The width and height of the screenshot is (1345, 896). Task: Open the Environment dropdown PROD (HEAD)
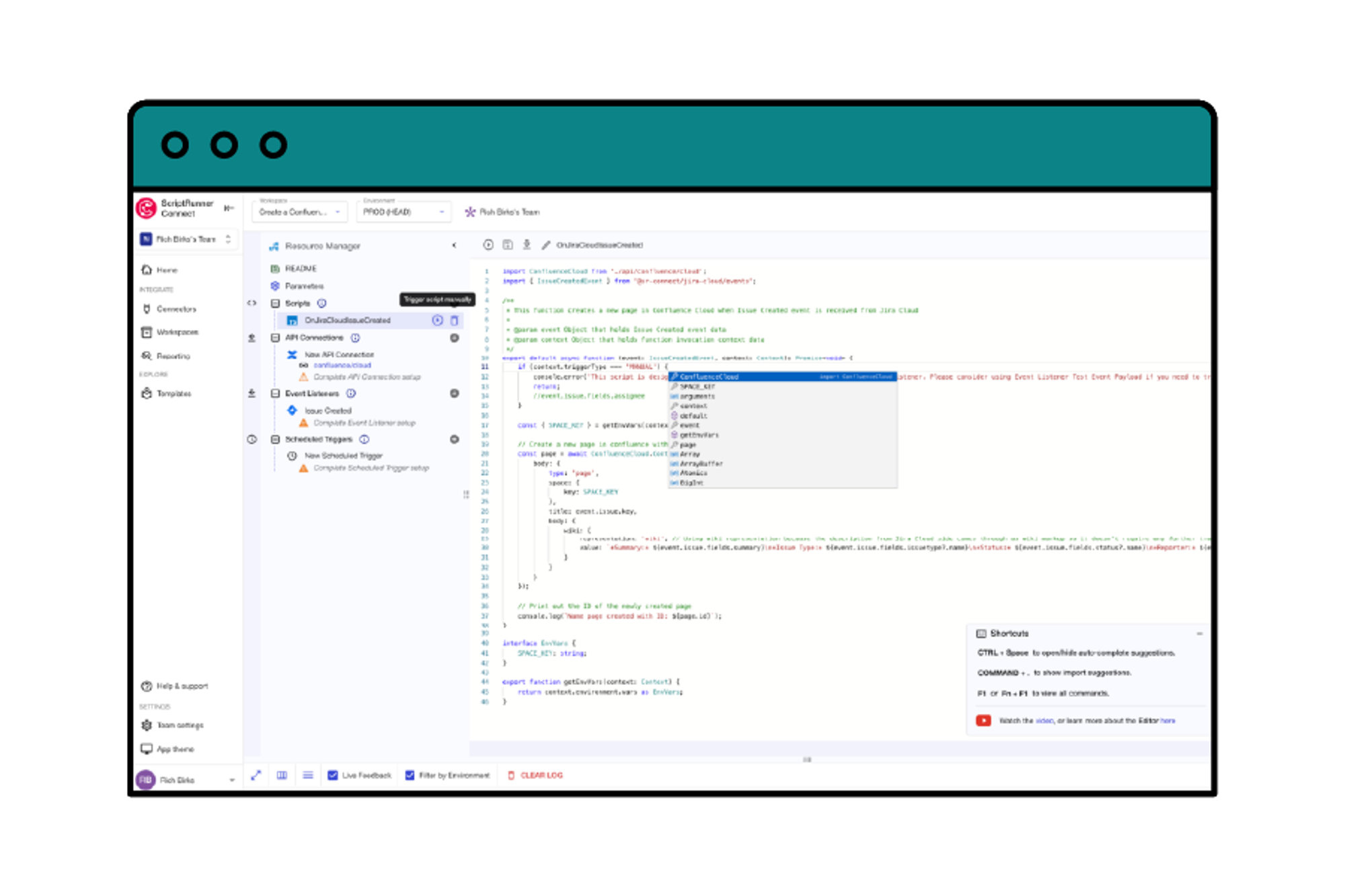[403, 212]
